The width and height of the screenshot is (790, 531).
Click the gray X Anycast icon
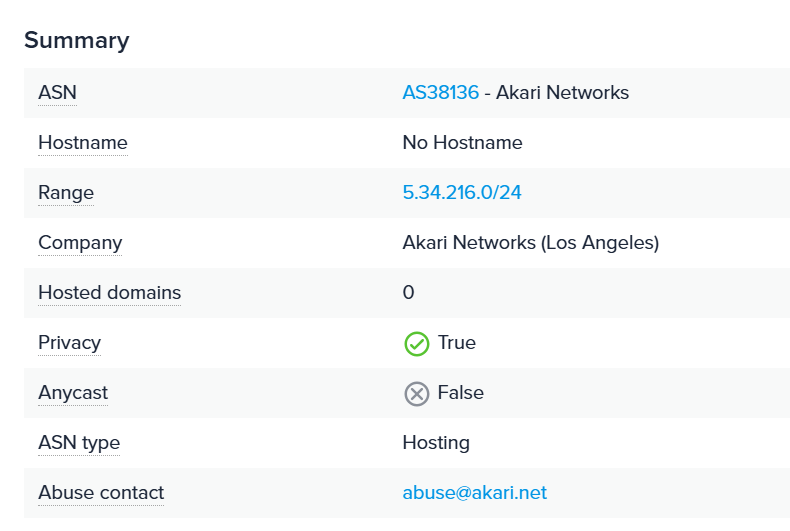[x=416, y=394]
